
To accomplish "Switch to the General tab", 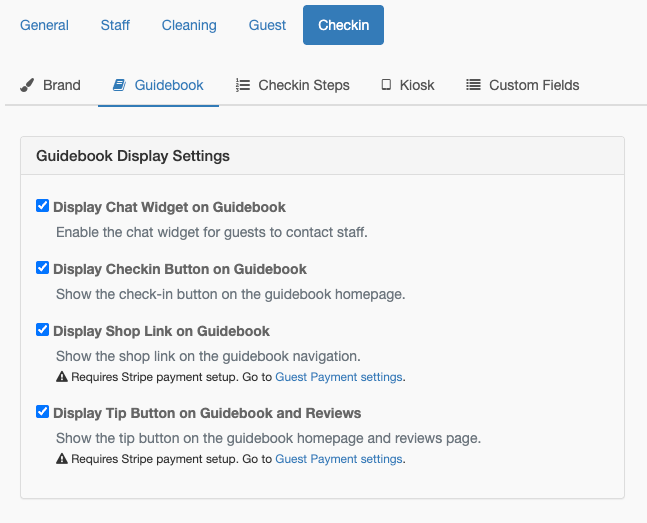I will [x=44, y=25].
